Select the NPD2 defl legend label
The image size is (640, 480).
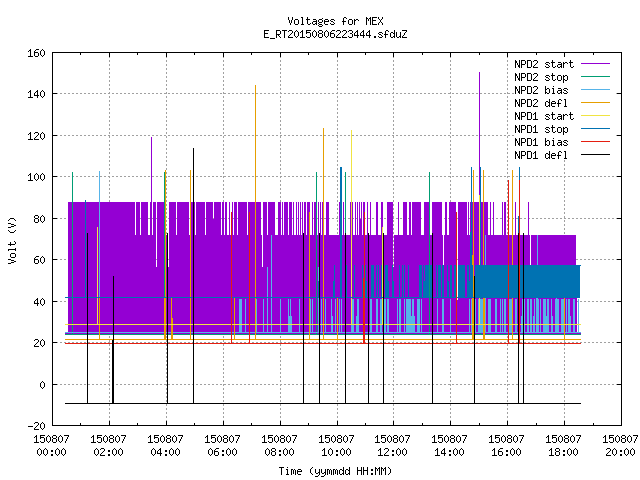coord(541,103)
